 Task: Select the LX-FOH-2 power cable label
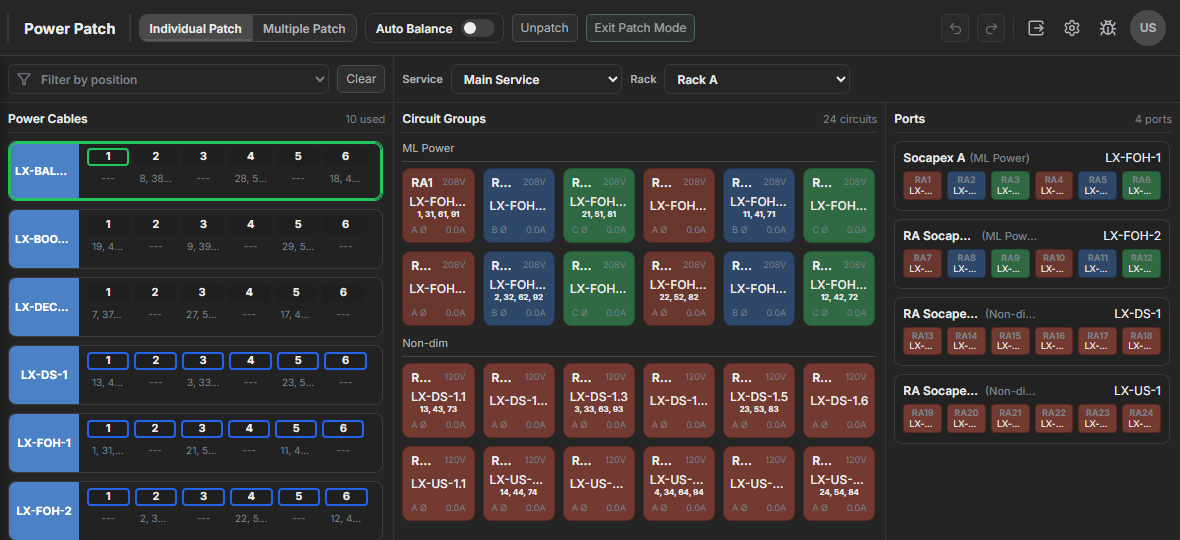(x=44, y=511)
